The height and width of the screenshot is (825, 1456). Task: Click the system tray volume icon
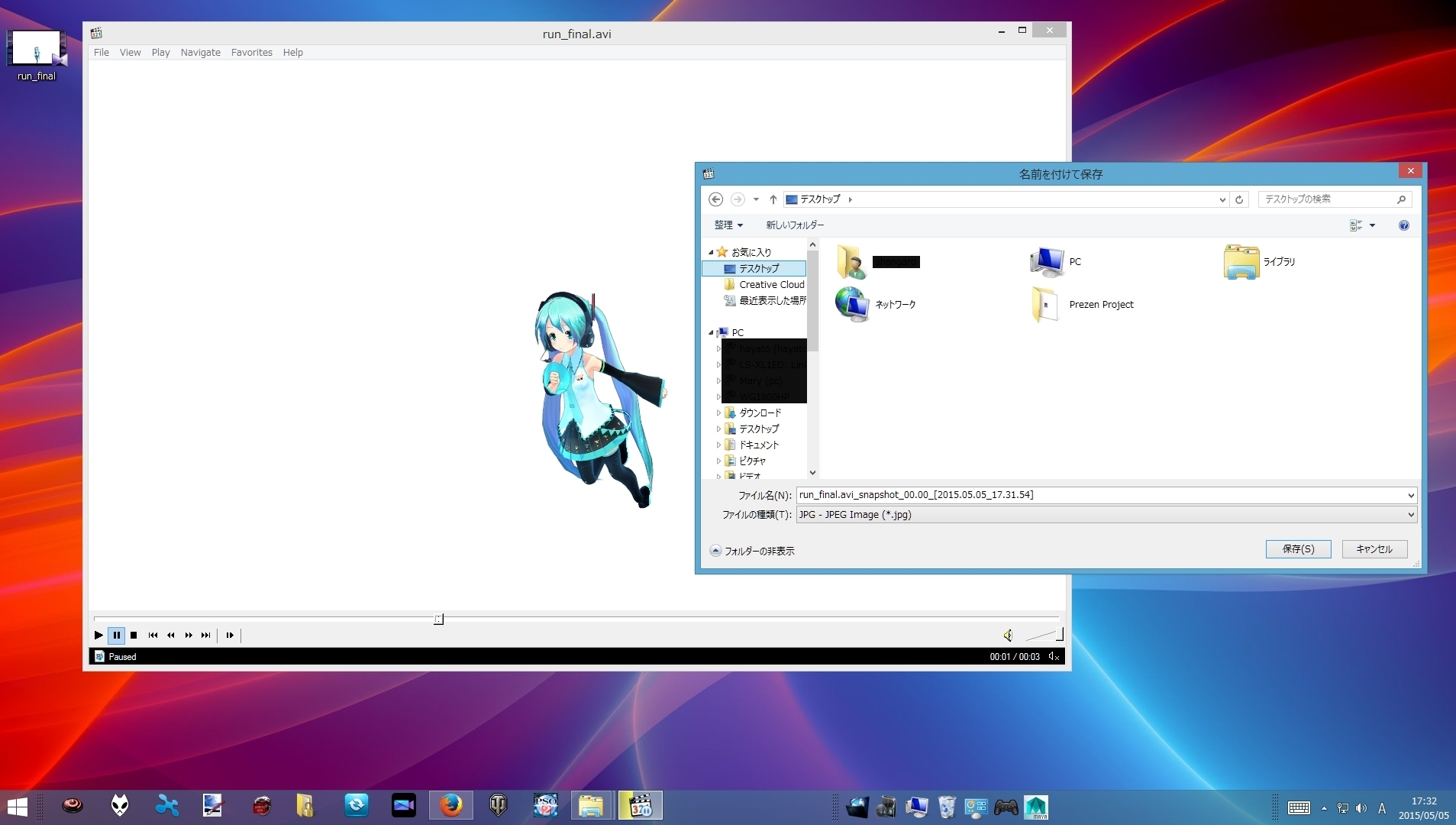(x=1361, y=808)
